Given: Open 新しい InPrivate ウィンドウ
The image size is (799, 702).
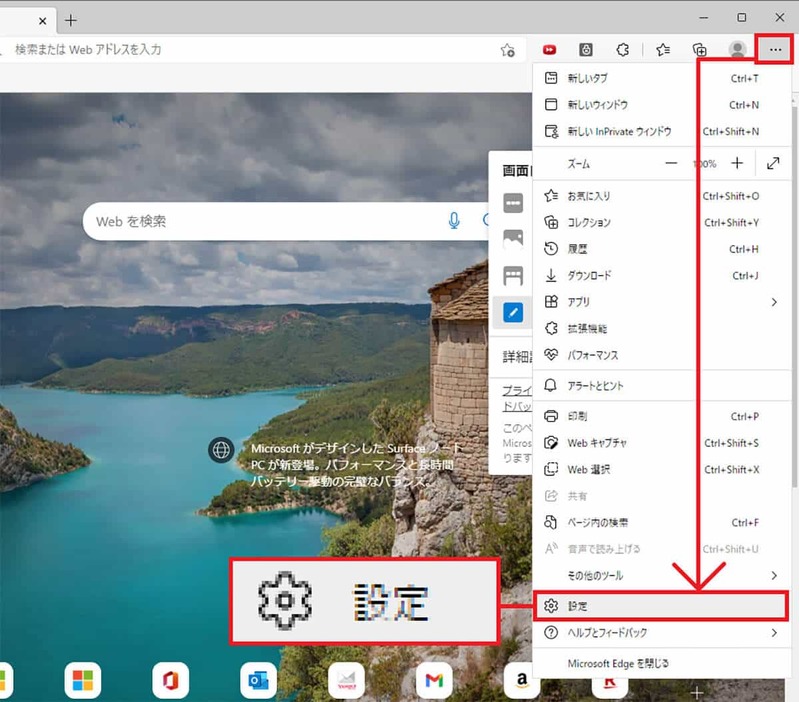Looking at the screenshot, I should tap(661, 131).
